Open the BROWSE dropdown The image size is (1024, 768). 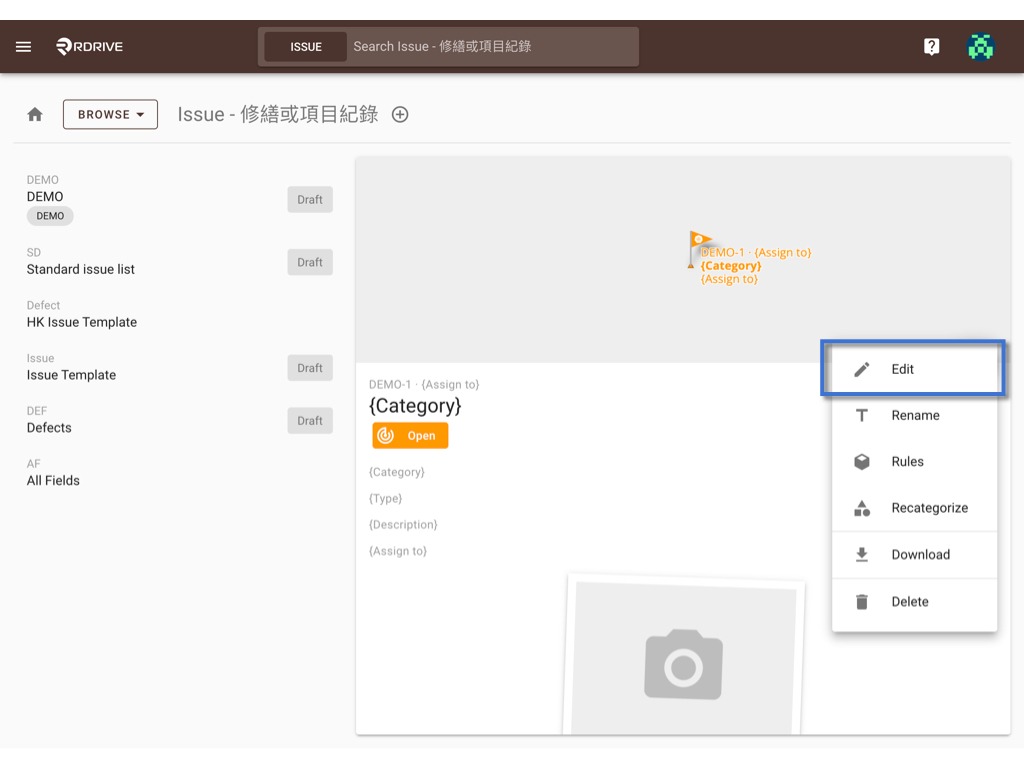110,114
